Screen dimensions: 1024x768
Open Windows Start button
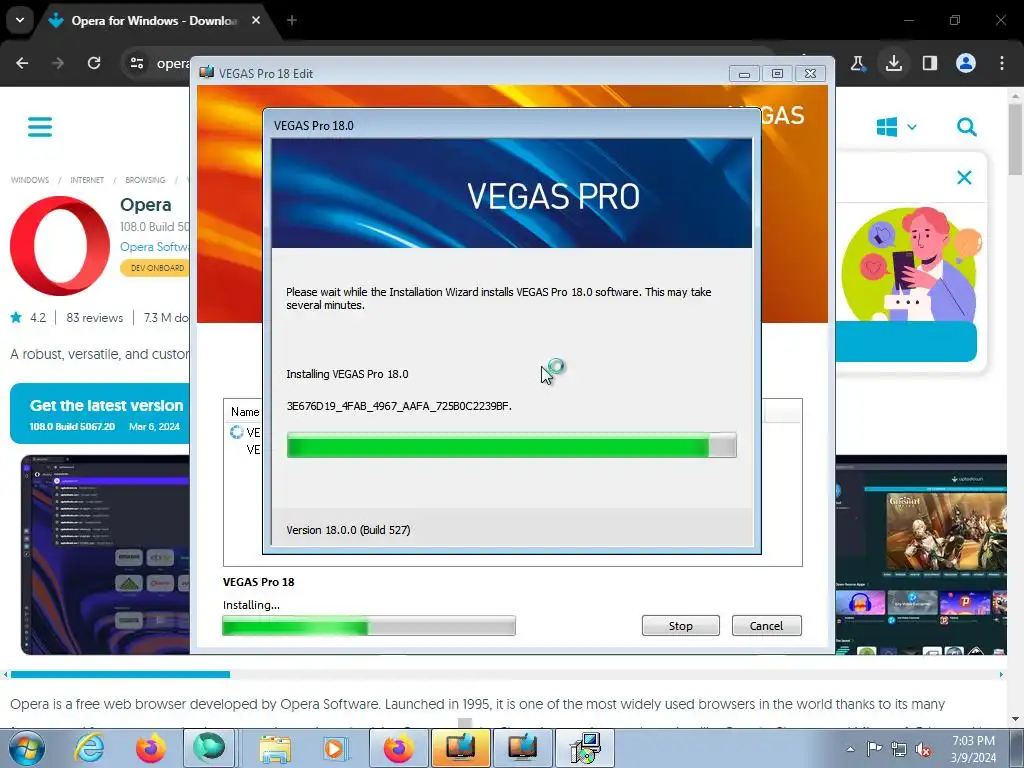tap(27, 748)
